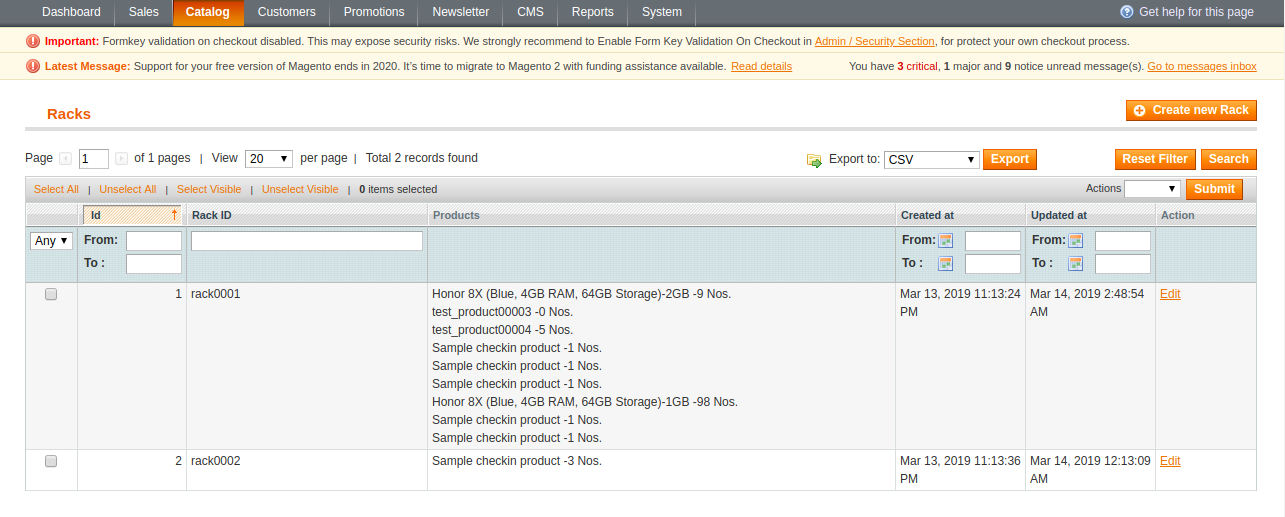Click the help question mark icon

[1127, 12]
